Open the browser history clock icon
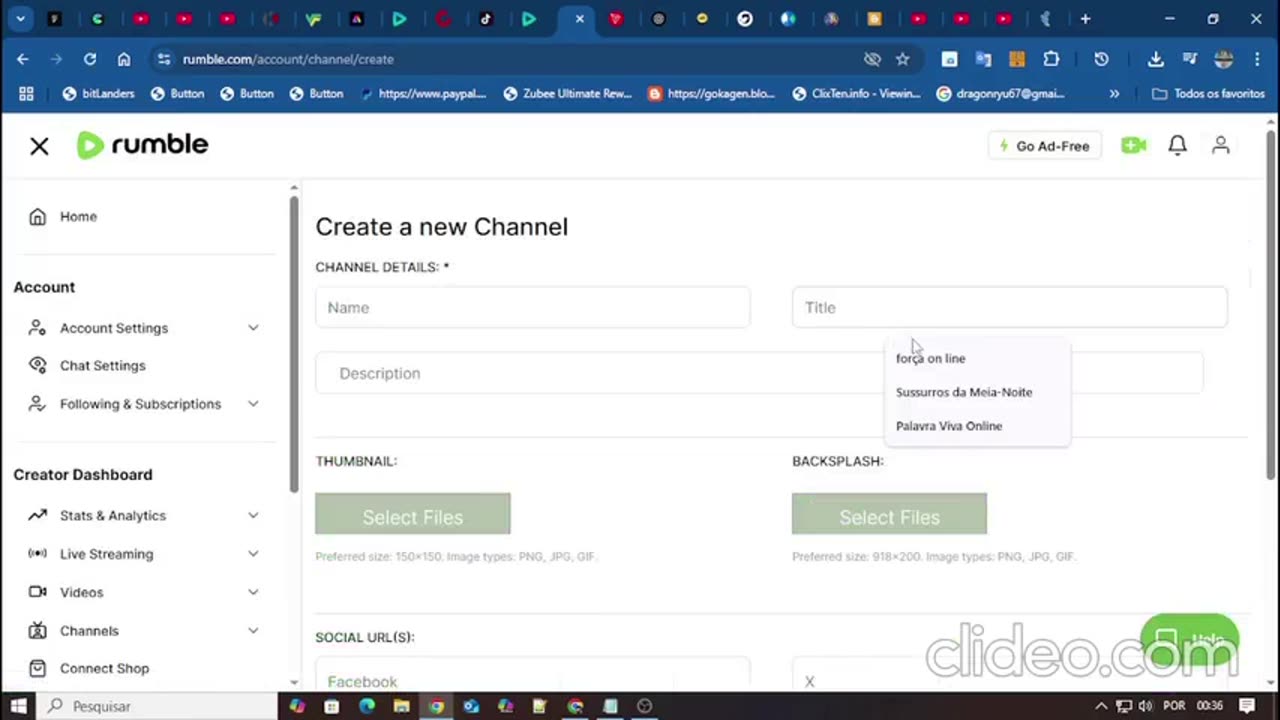 point(1101,59)
